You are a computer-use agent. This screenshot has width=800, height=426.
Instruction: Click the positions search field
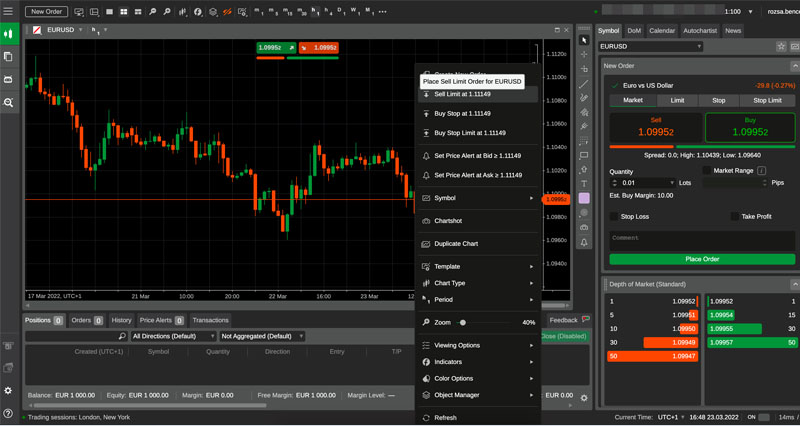pos(77,336)
